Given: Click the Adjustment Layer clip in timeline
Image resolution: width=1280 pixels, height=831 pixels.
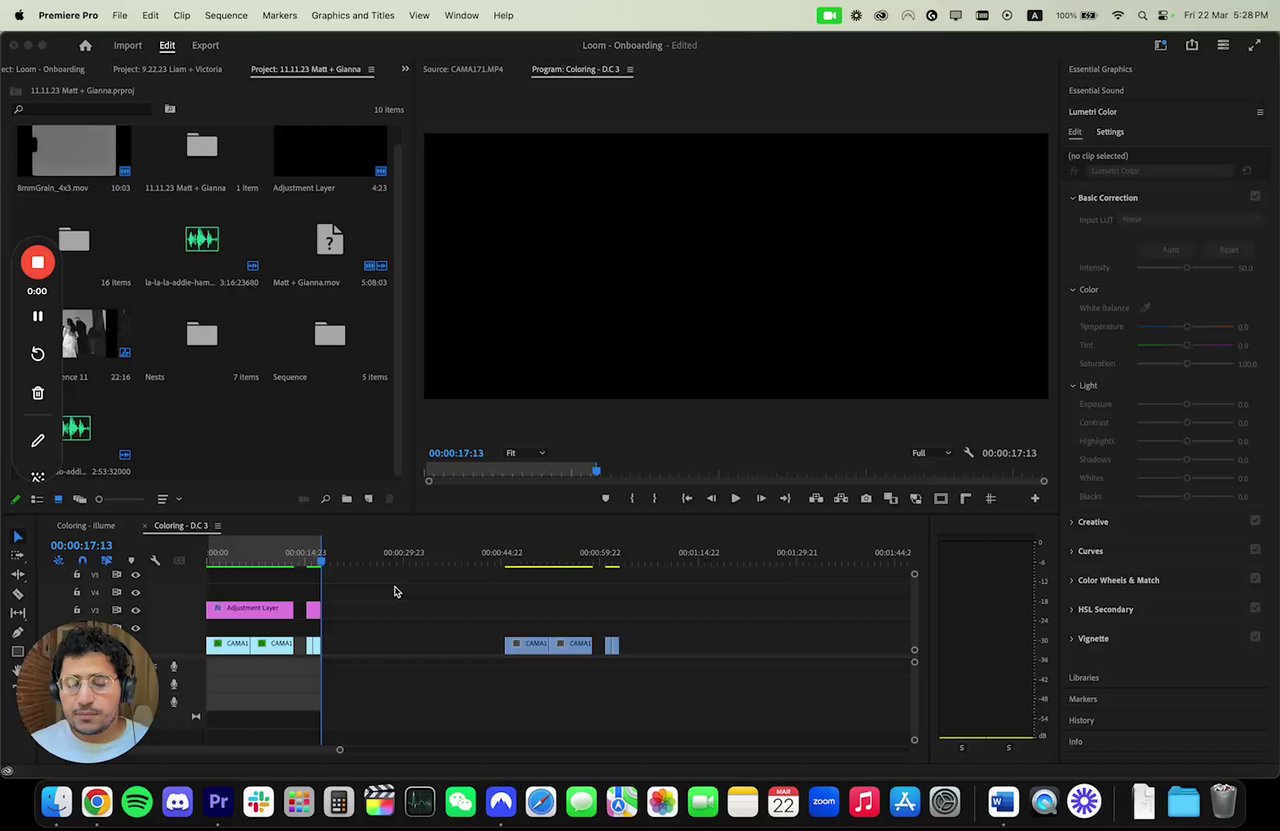Looking at the screenshot, I should (x=250, y=609).
